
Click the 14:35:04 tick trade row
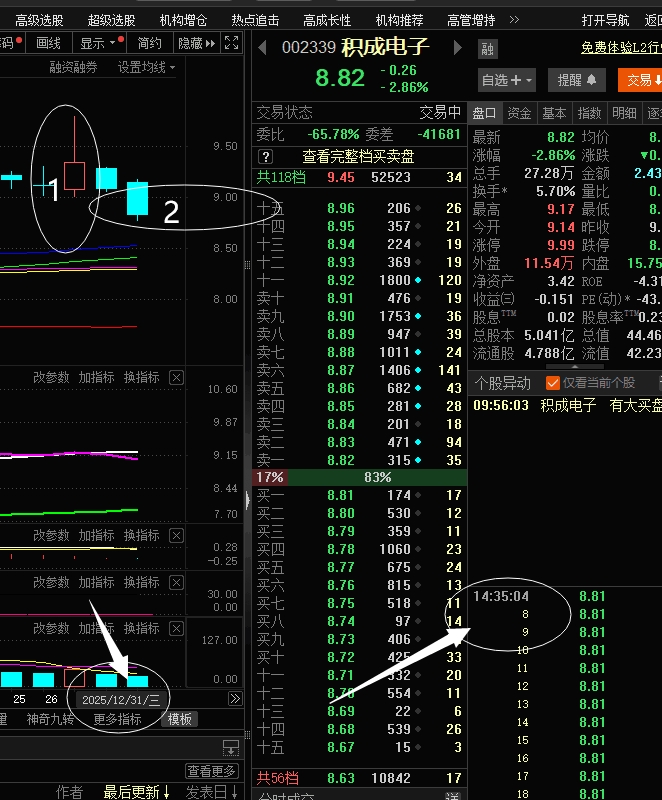tap(565, 596)
